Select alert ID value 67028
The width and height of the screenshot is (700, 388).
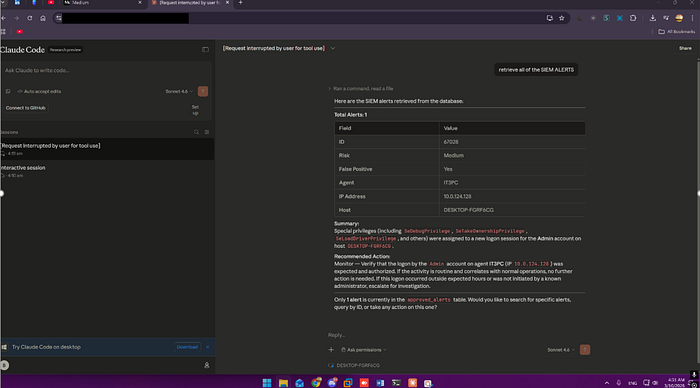click(x=451, y=142)
